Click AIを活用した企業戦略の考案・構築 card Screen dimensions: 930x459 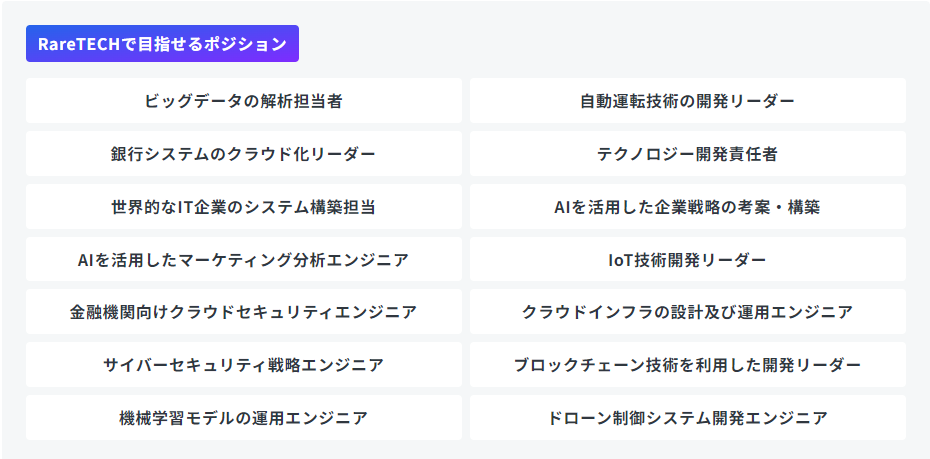687,207
